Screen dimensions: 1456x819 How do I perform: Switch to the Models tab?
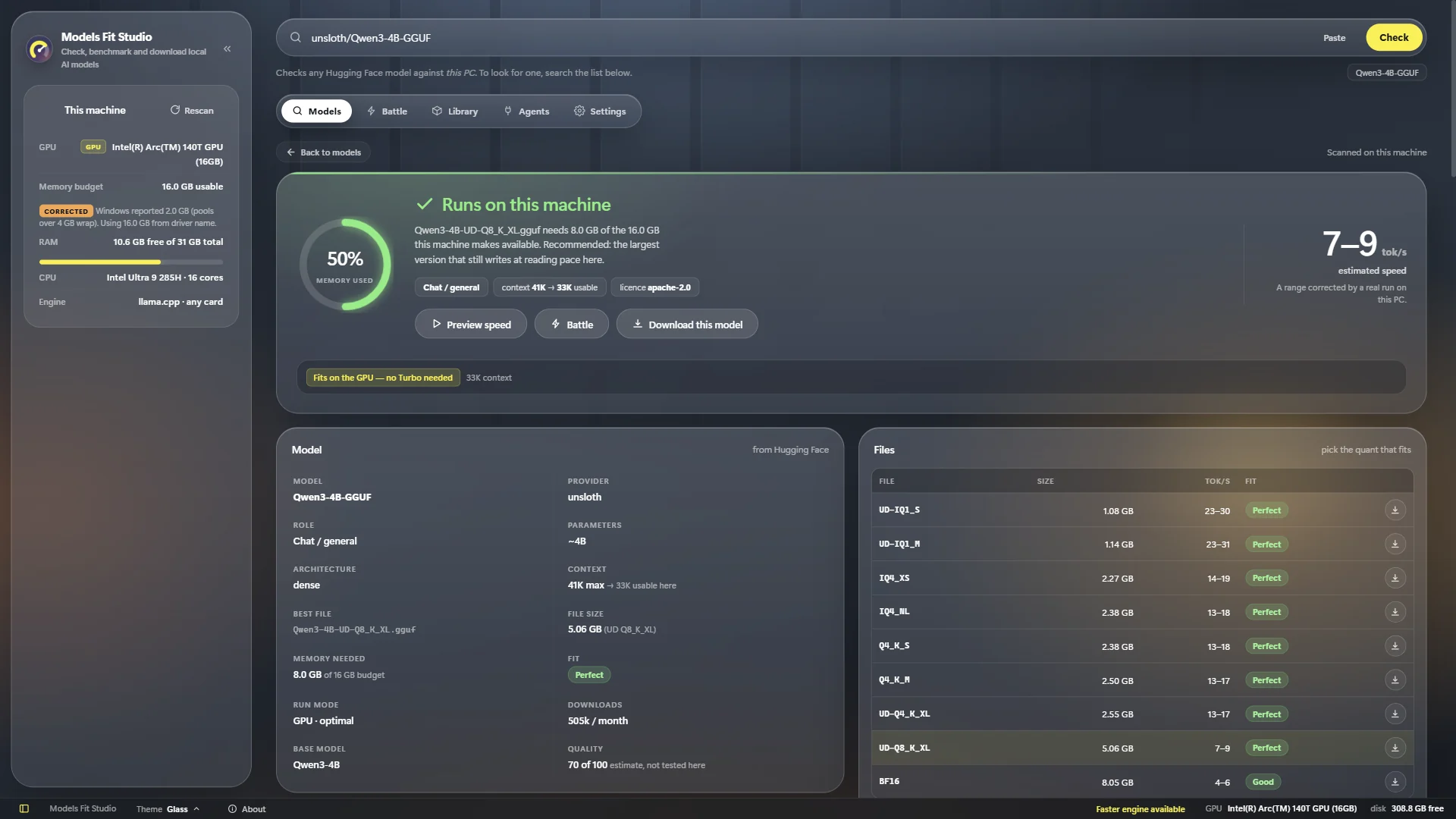(x=317, y=111)
